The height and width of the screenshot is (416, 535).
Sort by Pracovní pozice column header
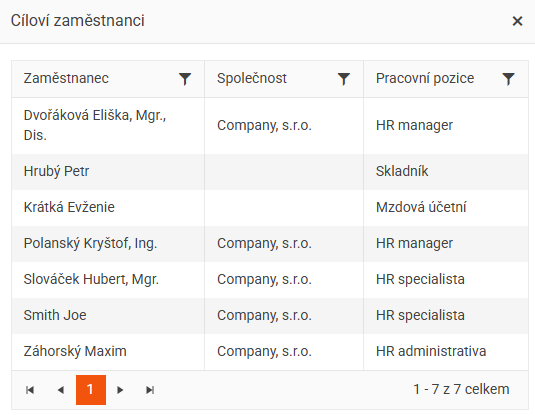coord(425,78)
